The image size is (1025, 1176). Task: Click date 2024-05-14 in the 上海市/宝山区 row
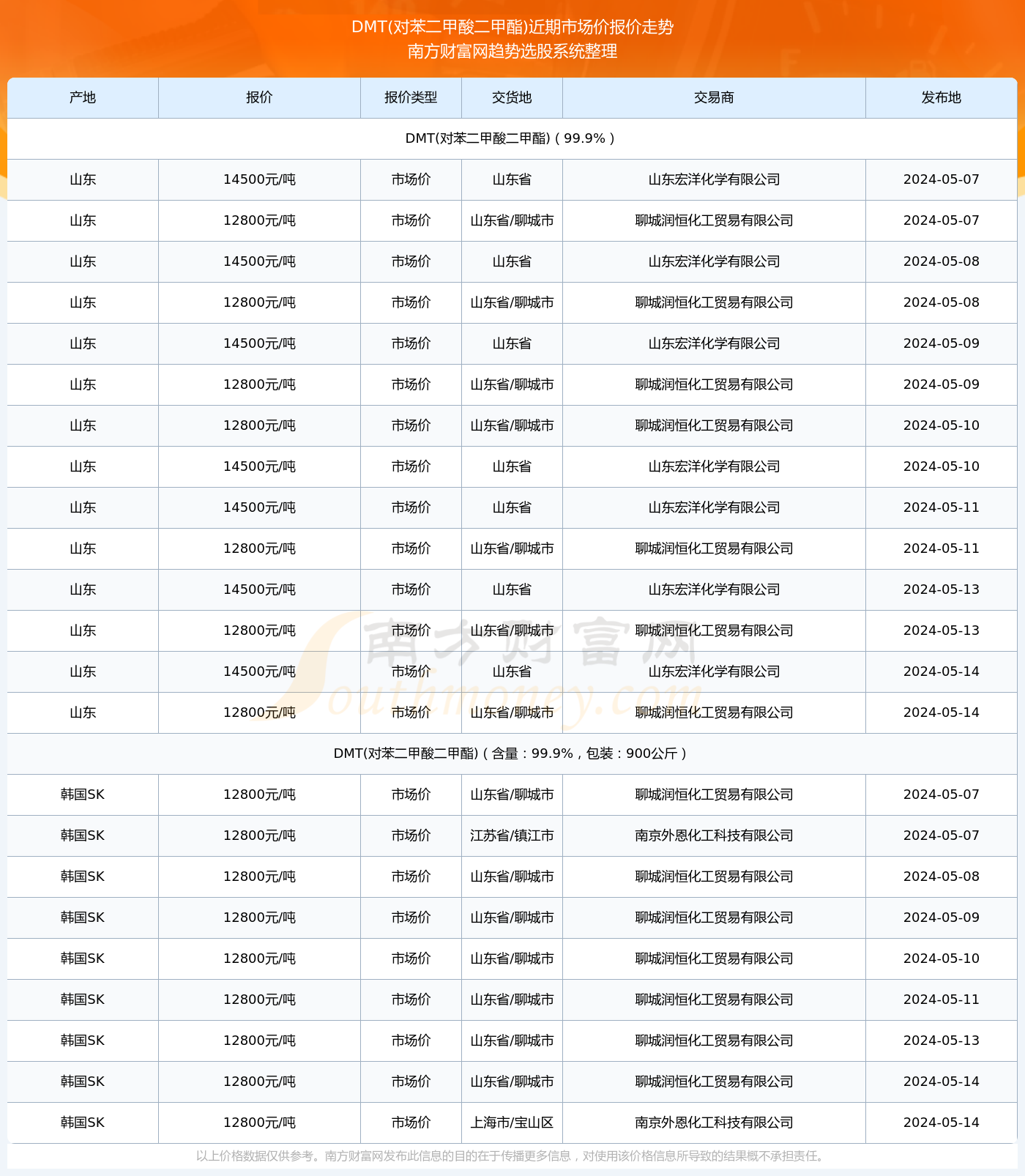pos(941,1123)
